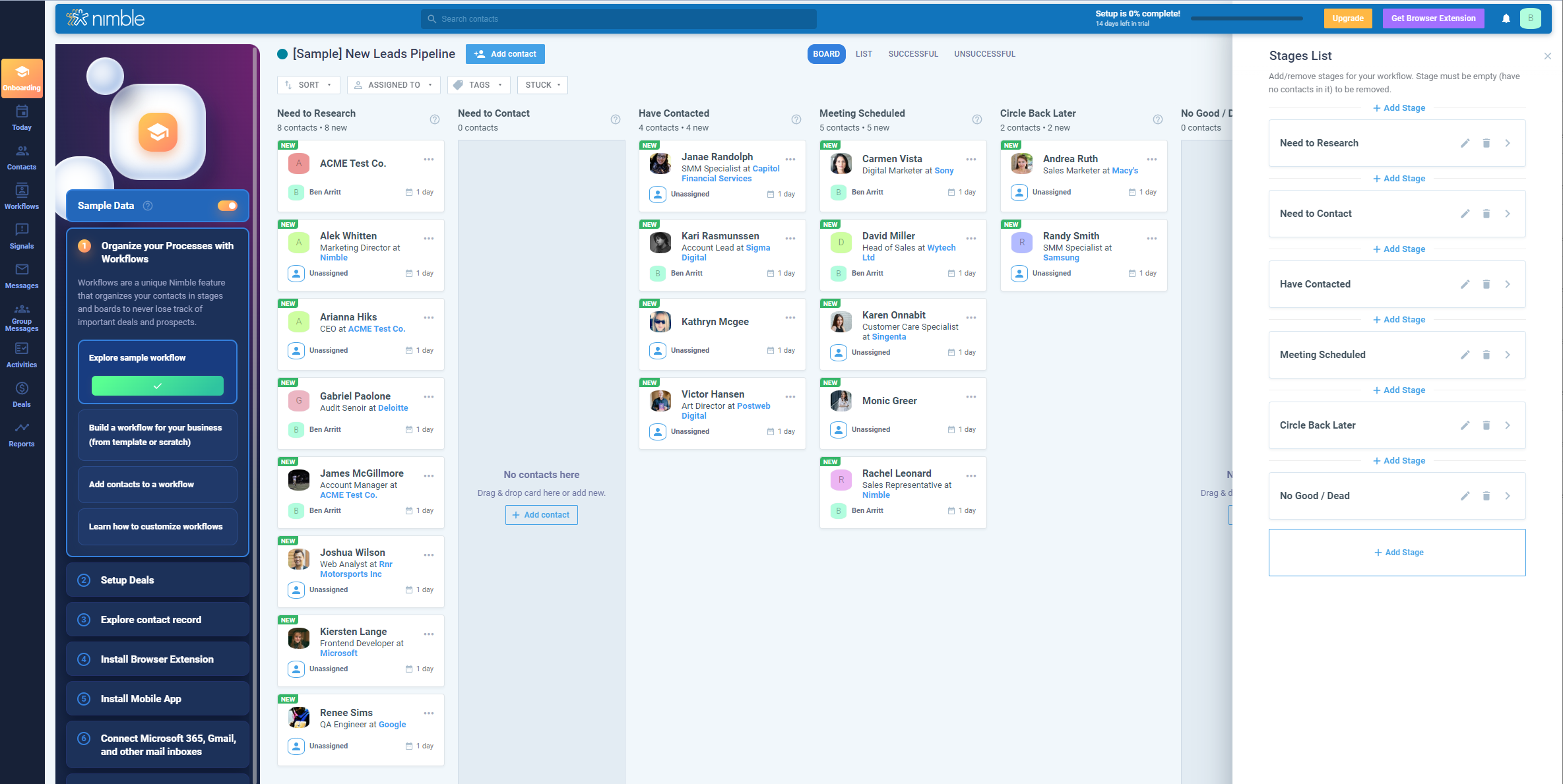Open the Assigned To dropdown
The height and width of the screenshot is (784, 1563).
[x=394, y=85]
